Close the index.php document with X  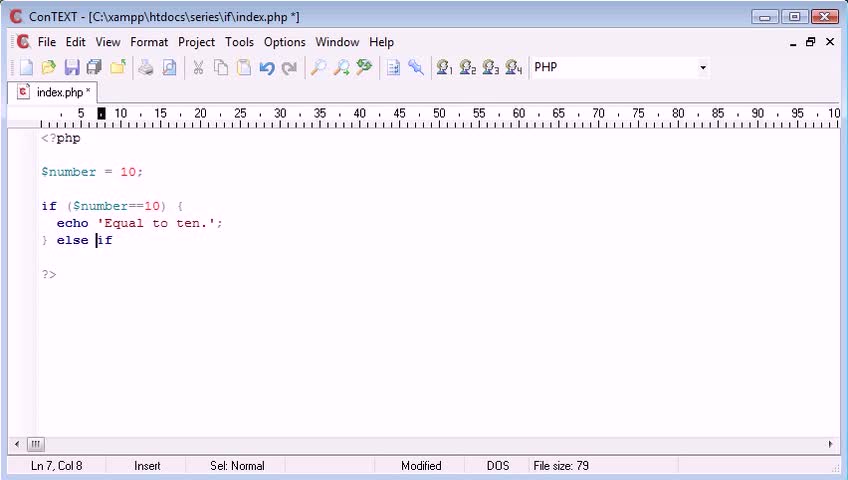tap(830, 42)
